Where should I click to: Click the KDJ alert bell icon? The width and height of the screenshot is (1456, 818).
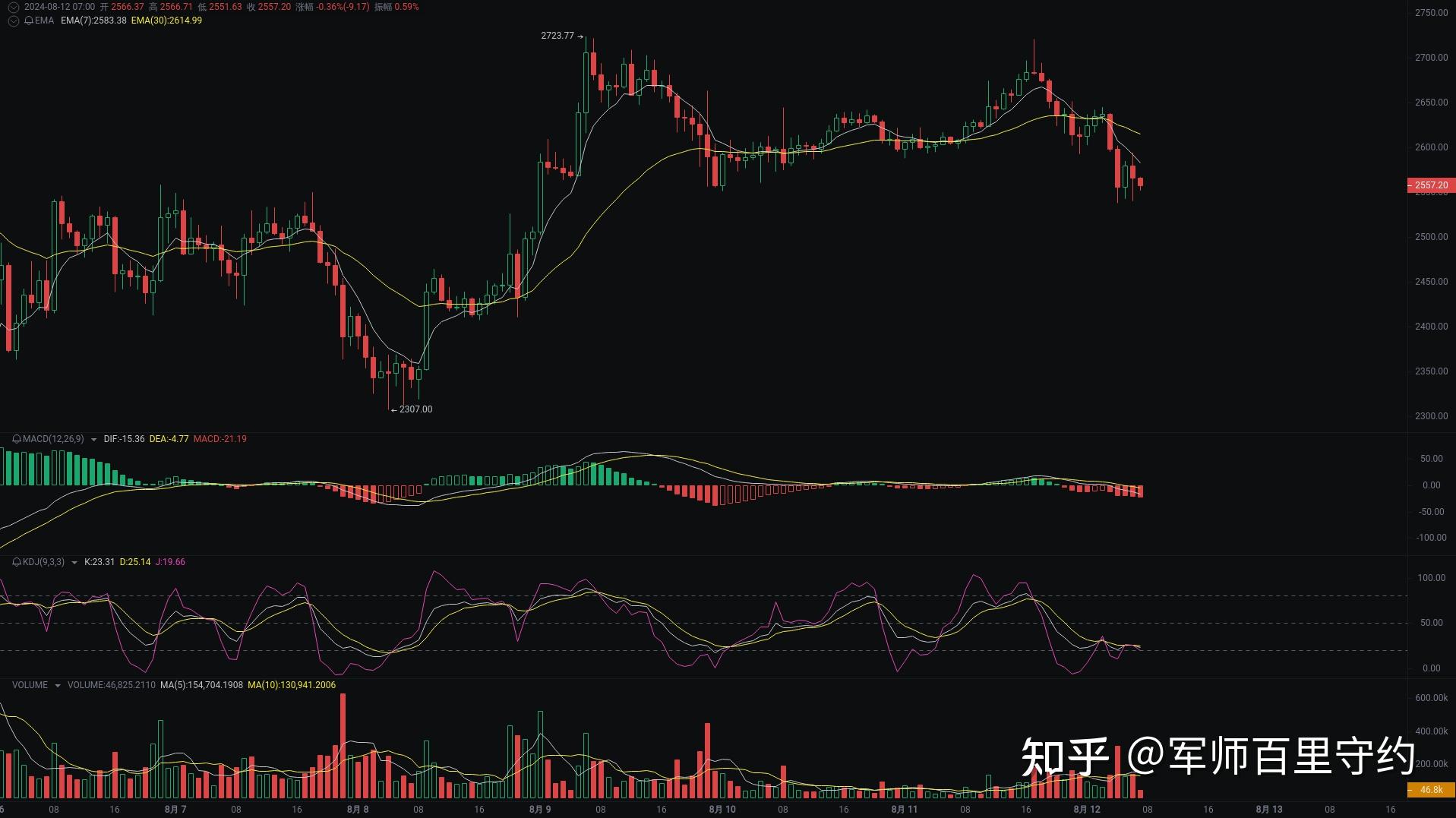point(17,562)
